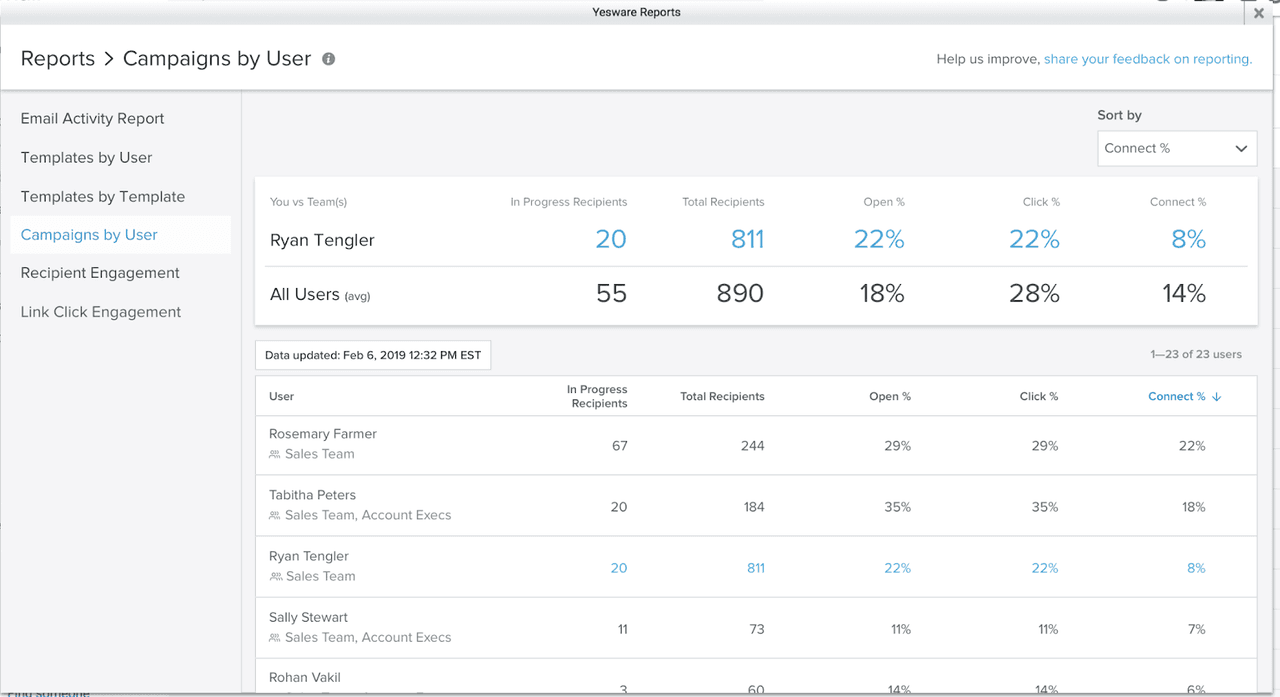Sort table by Click % column header

[x=1038, y=397]
